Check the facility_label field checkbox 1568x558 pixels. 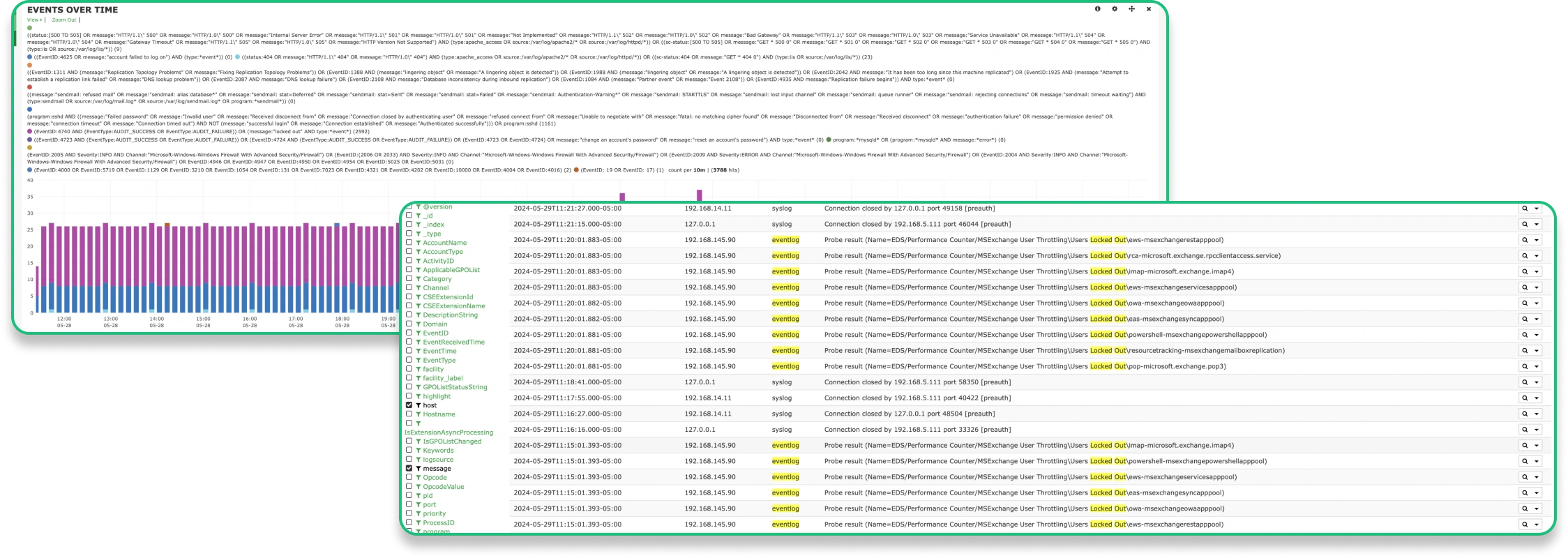click(409, 377)
